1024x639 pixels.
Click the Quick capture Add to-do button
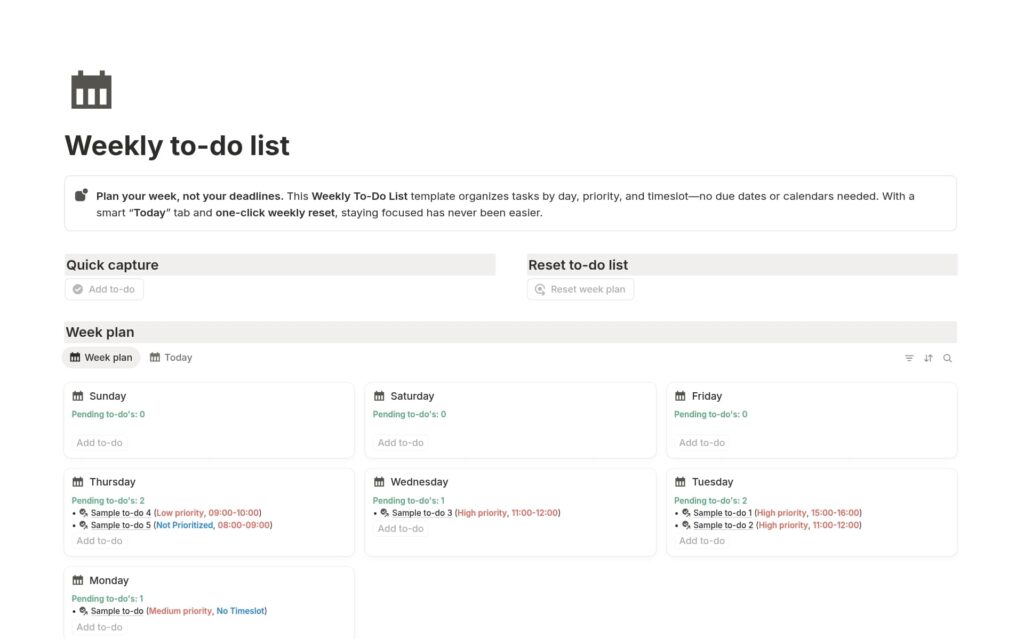[104, 289]
